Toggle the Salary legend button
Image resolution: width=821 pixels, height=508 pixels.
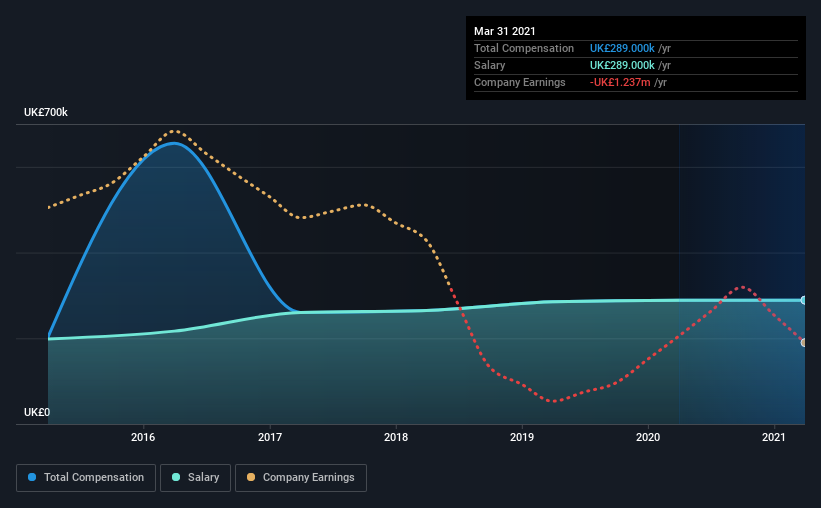point(195,478)
